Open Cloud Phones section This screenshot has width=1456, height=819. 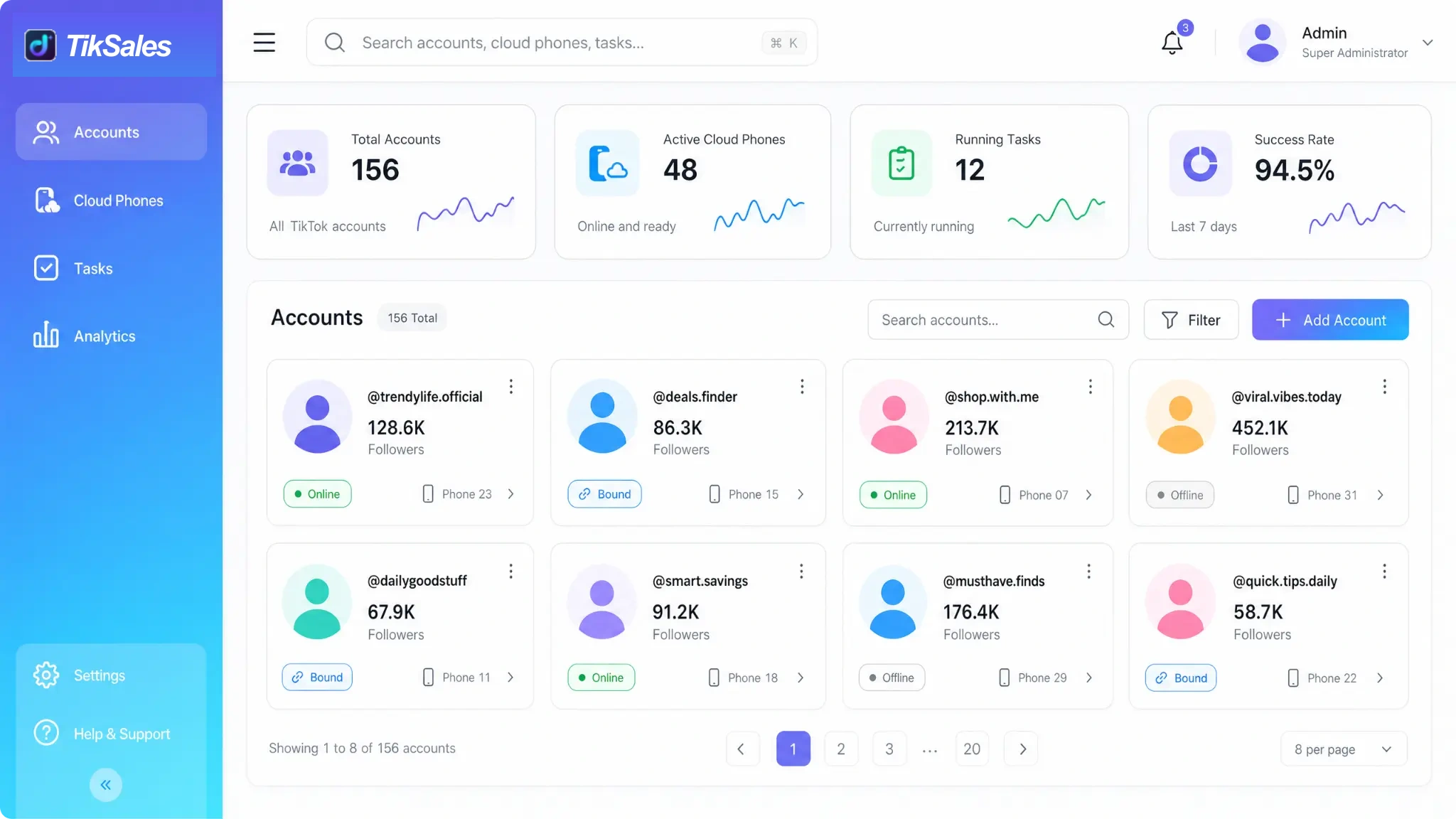(x=112, y=200)
